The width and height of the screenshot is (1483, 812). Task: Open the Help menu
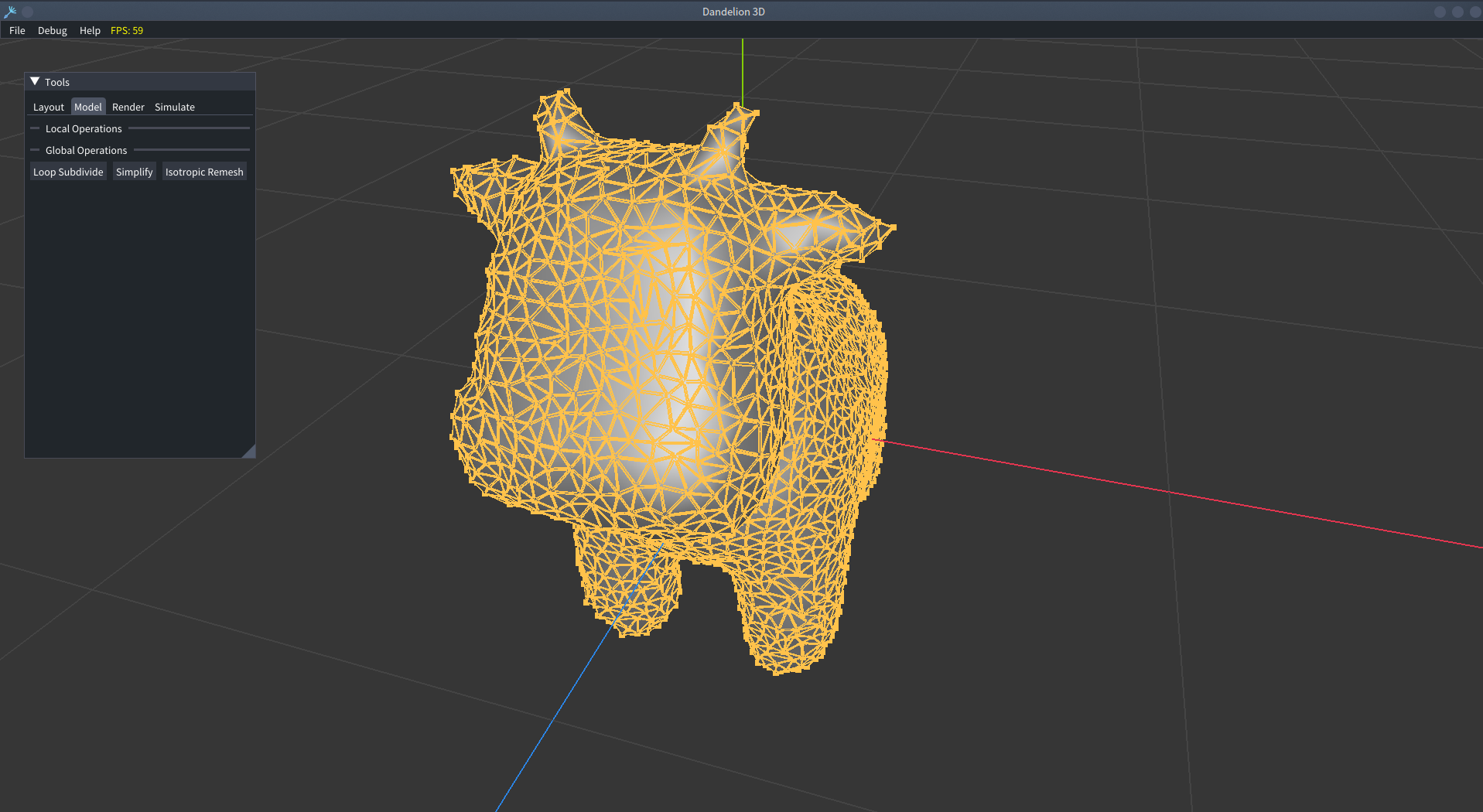tap(90, 30)
